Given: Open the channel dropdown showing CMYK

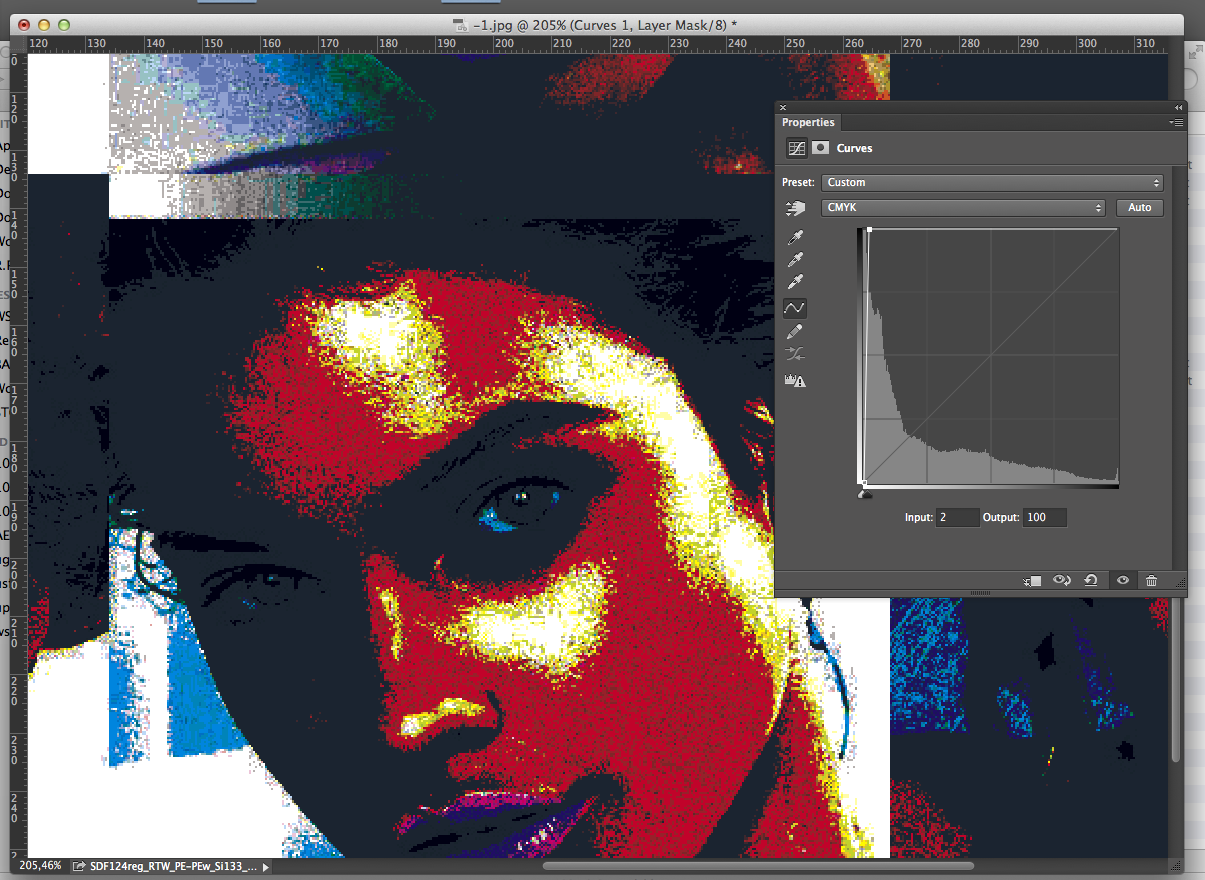Looking at the screenshot, I should (963, 208).
